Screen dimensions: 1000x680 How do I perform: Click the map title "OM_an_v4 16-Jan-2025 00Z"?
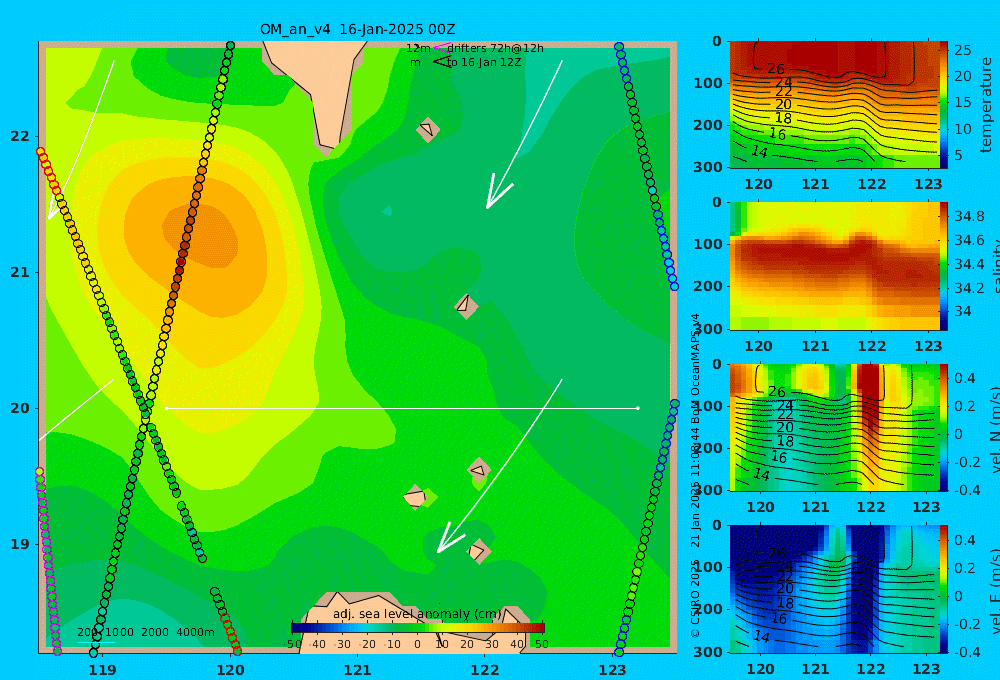pyautogui.click(x=357, y=29)
